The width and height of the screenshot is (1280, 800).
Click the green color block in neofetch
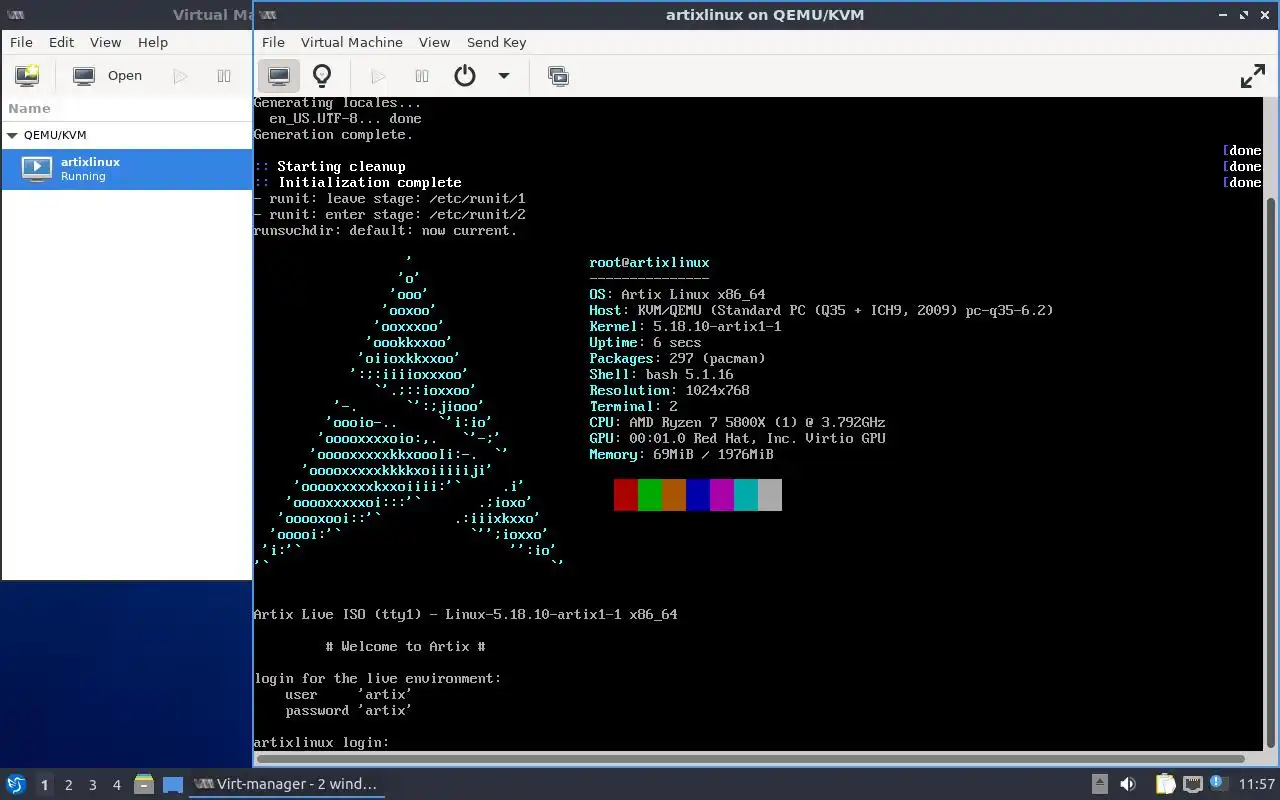[650, 495]
